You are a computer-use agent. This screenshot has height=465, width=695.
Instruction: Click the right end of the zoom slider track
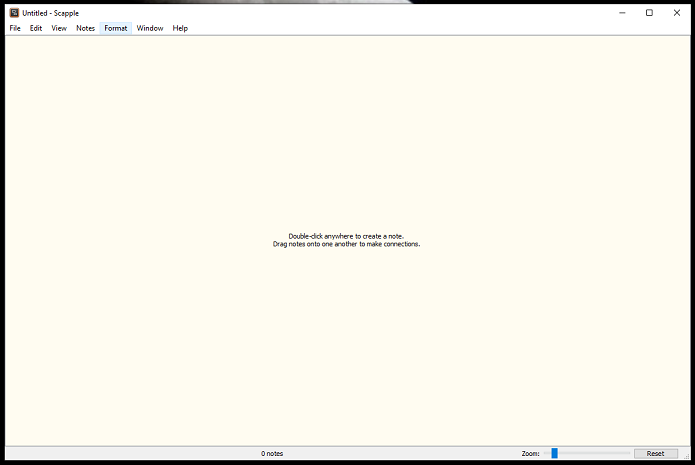(x=627, y=453)
